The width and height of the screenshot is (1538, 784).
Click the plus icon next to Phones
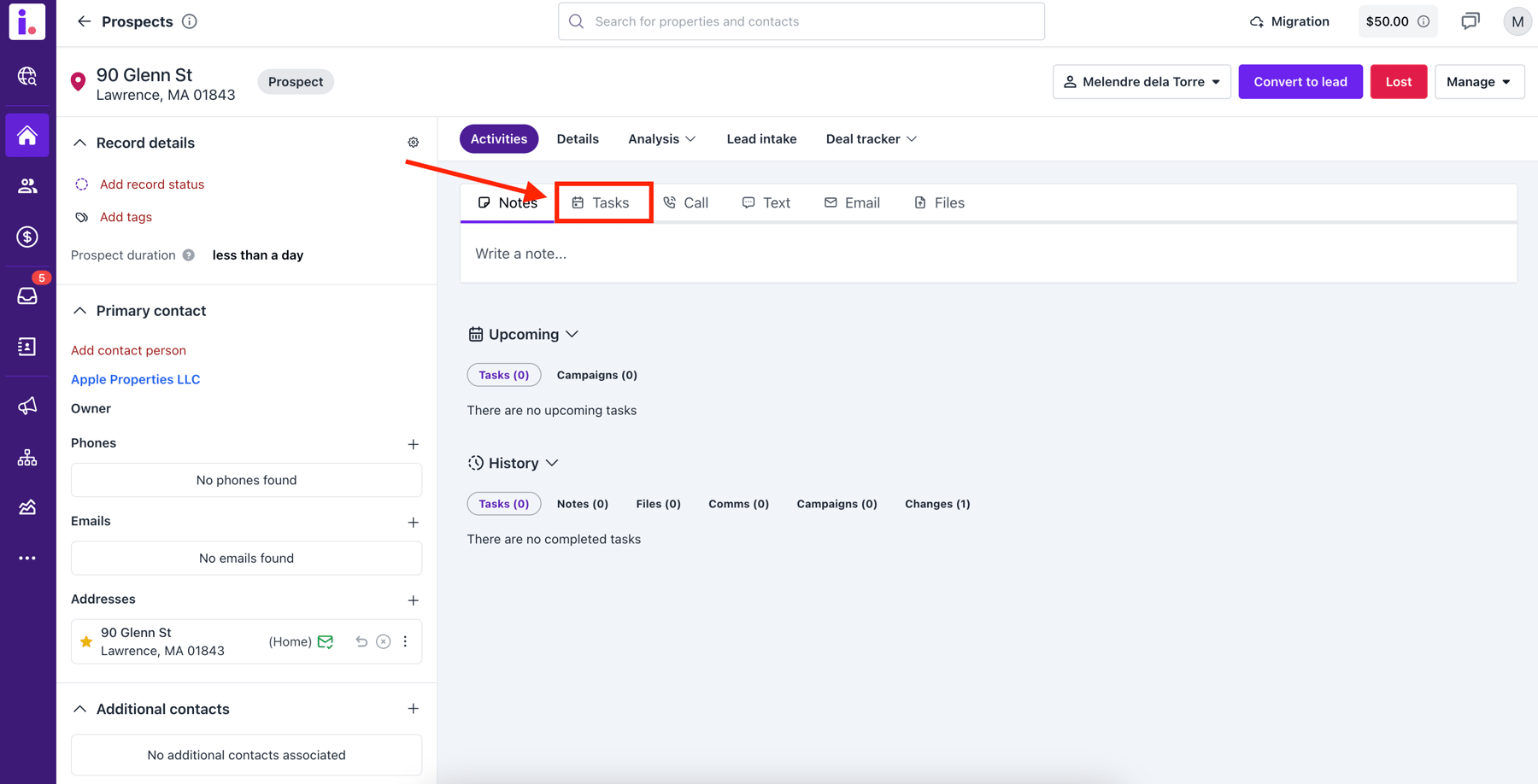pyautogui.click(x=414, y=444)
